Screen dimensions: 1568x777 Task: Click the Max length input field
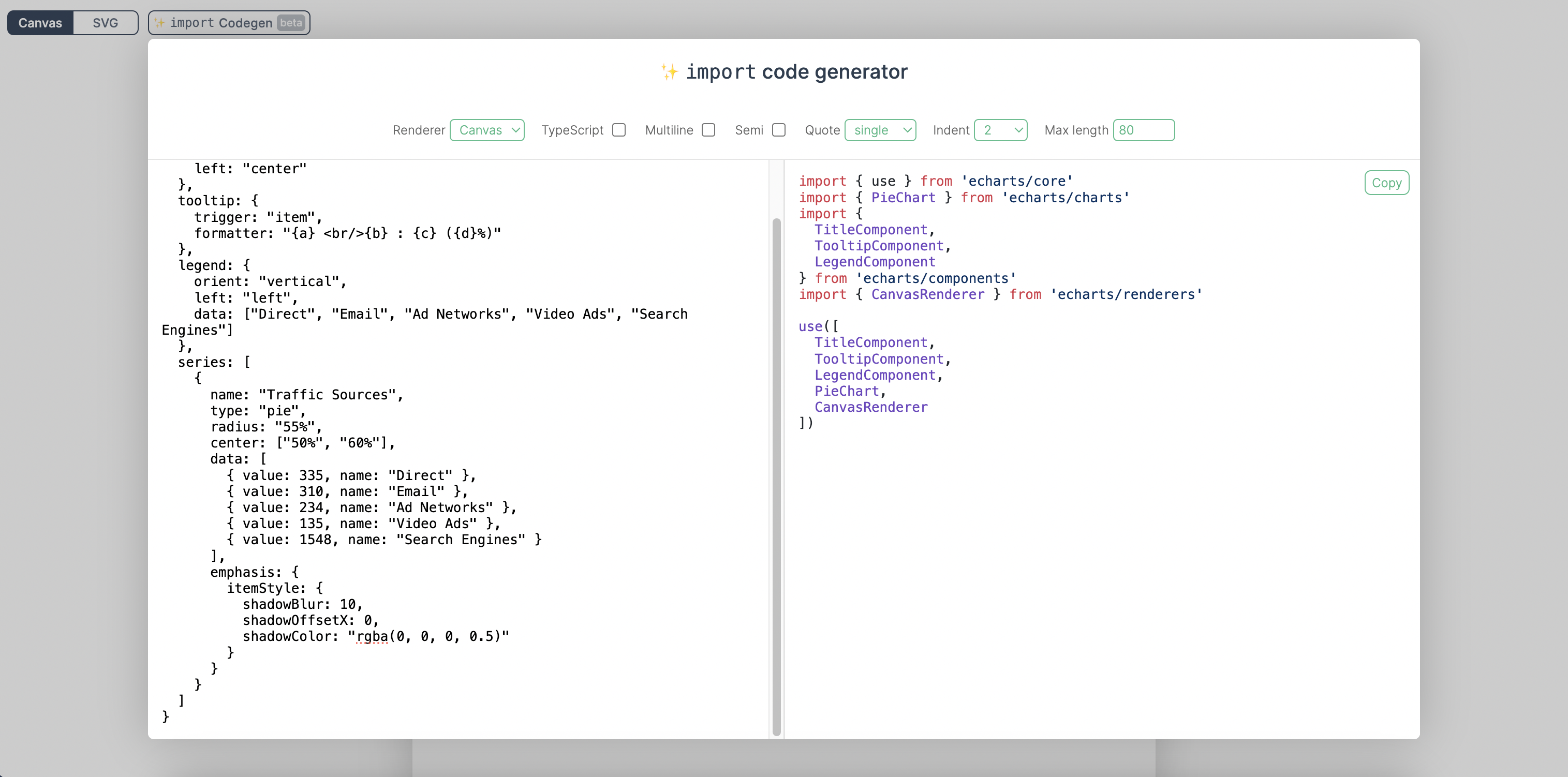click(x=1143, y=130)
